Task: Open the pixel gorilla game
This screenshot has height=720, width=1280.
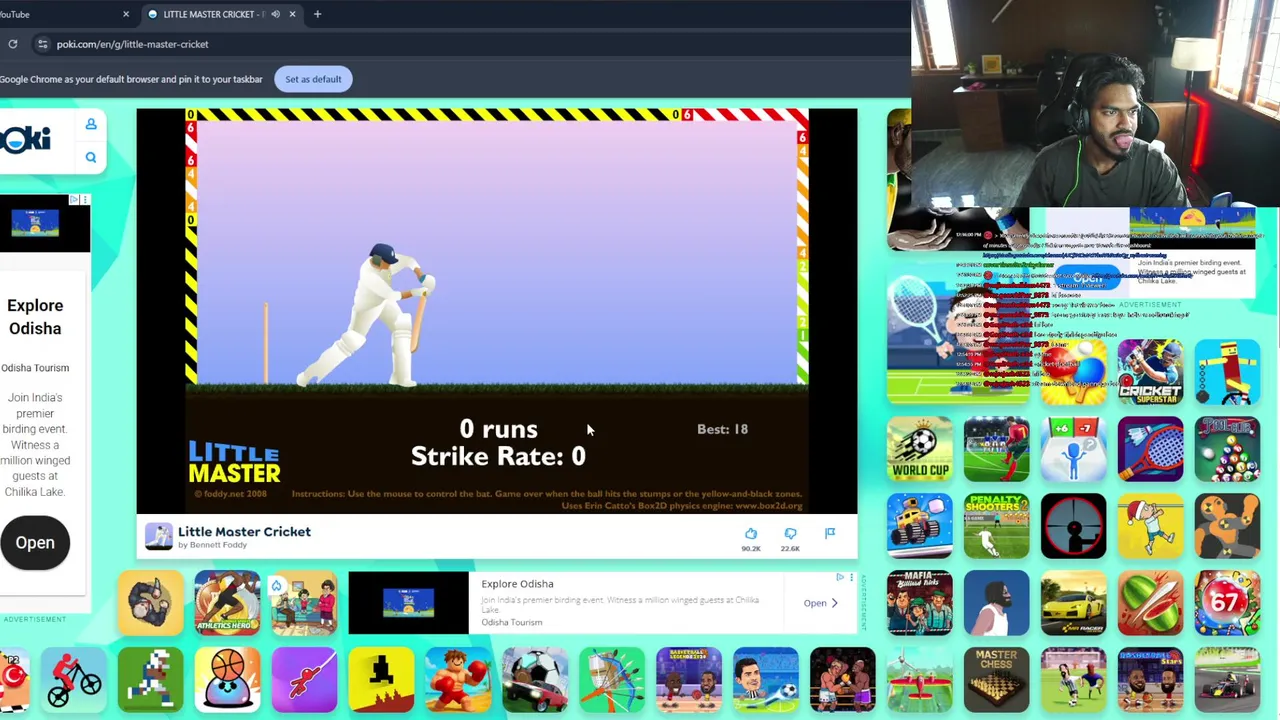Action: [x=151, y=603]
